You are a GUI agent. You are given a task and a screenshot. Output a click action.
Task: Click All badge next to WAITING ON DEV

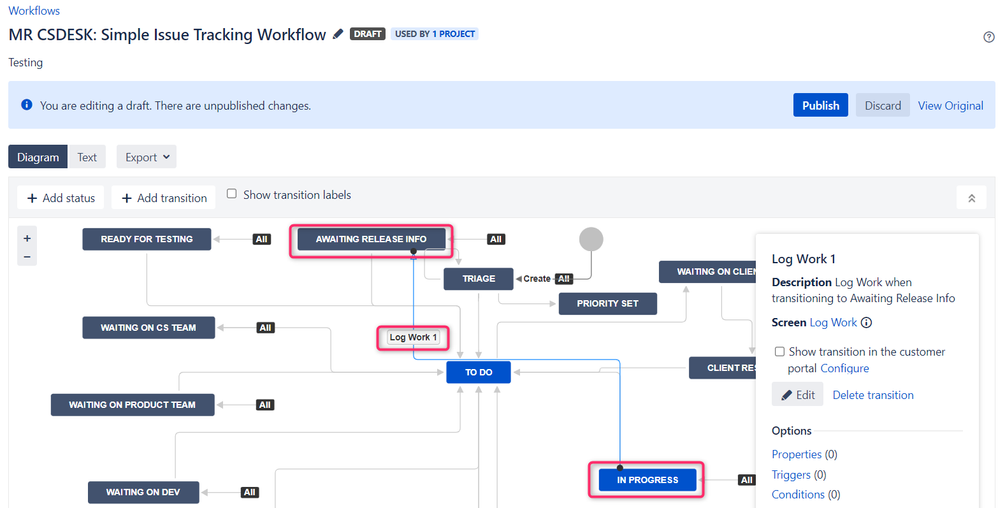tap(250, 492)
